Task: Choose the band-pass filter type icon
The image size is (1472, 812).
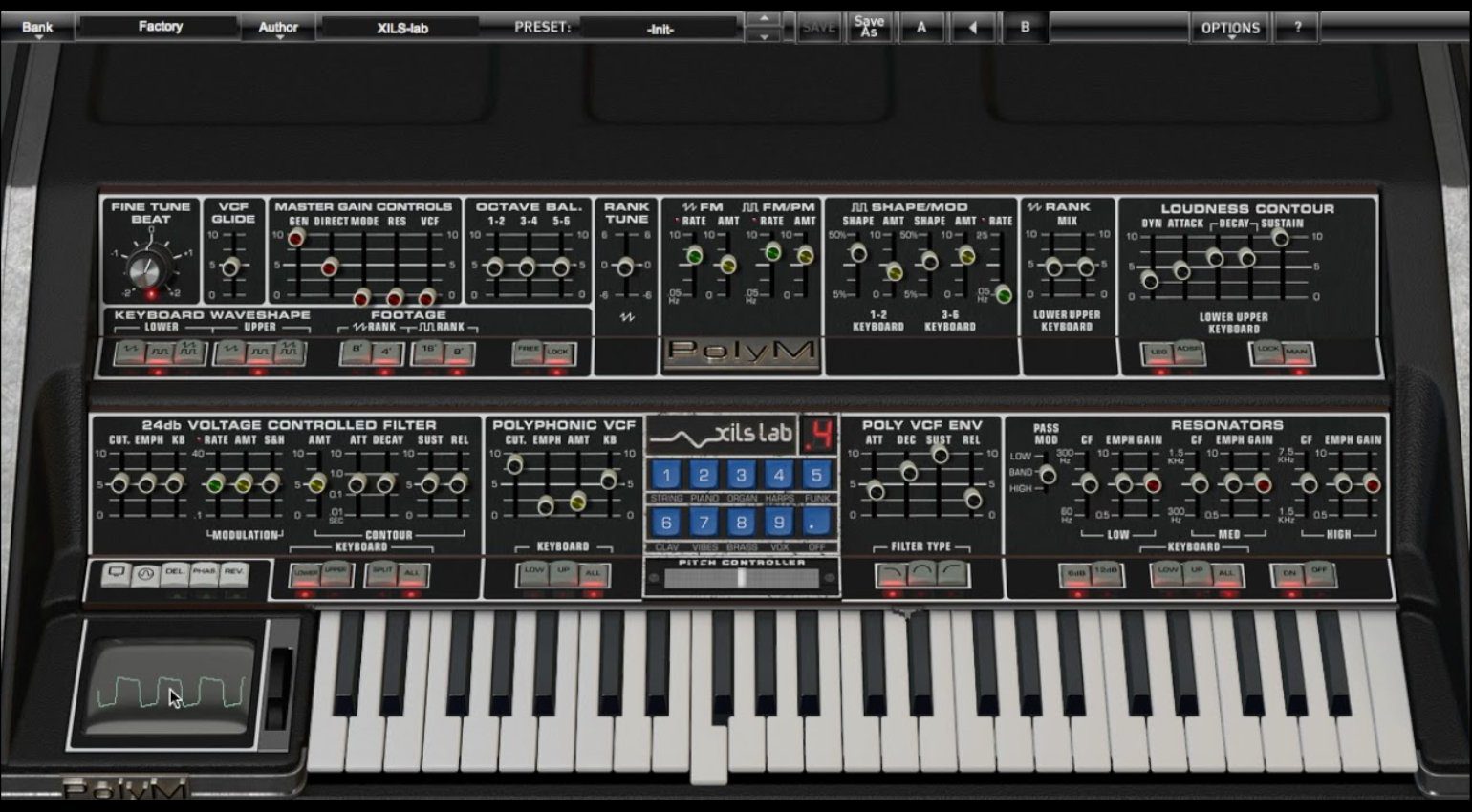Action: 922,574
